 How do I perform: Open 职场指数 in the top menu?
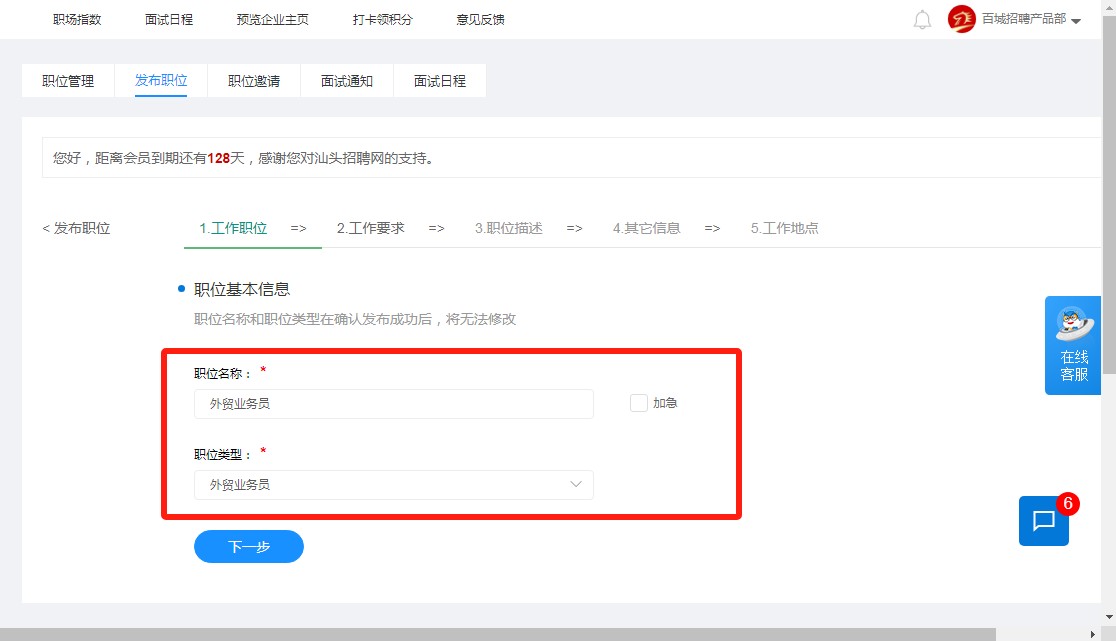tap(77, 20)
